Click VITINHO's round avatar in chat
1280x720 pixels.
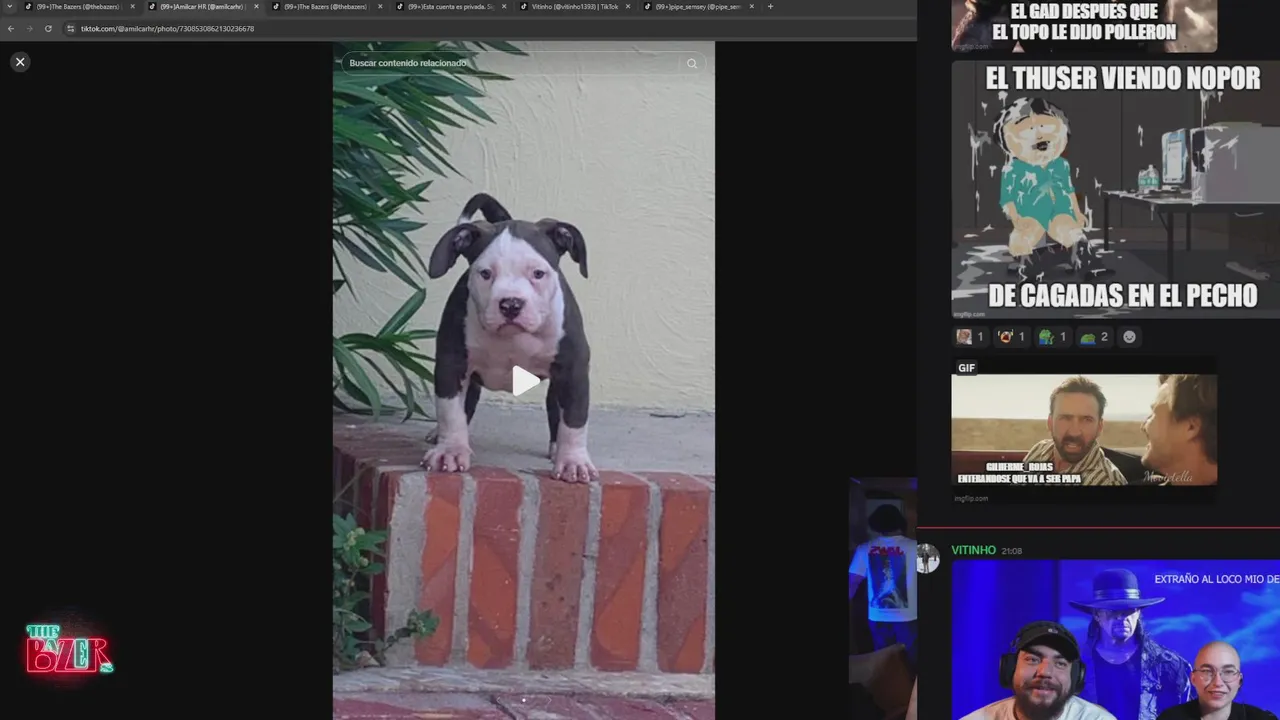tap(928, 559)
